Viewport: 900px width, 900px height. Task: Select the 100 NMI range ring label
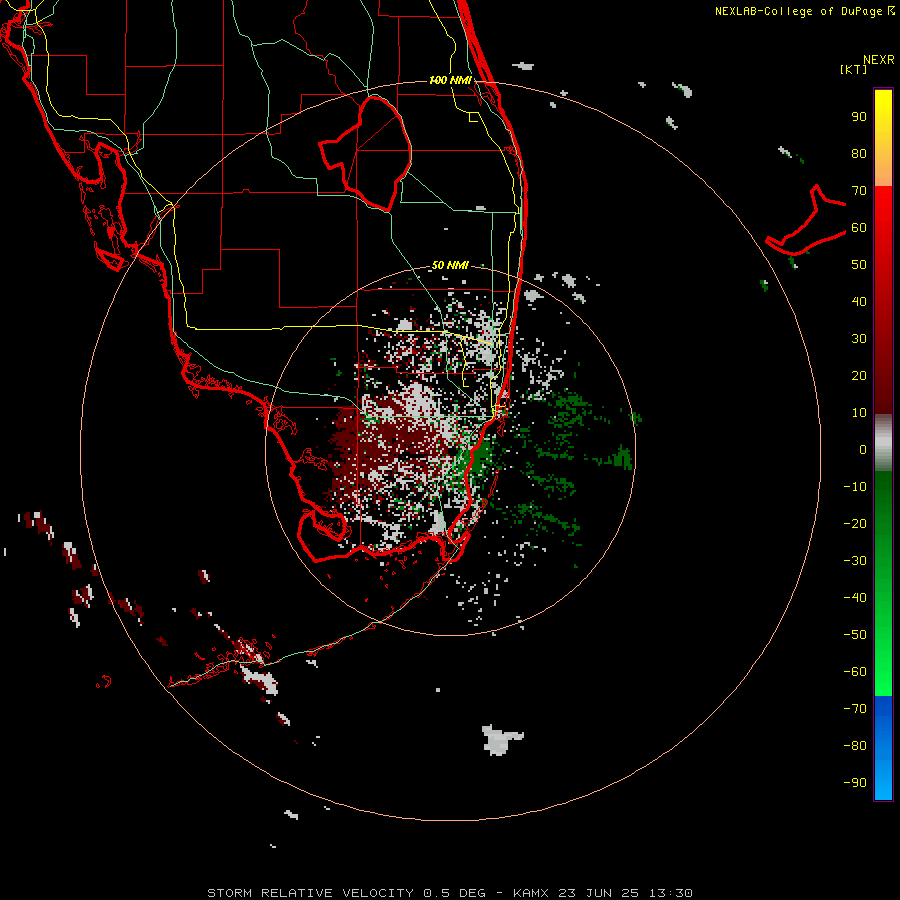pyautogui.click(x=450, y=80)
